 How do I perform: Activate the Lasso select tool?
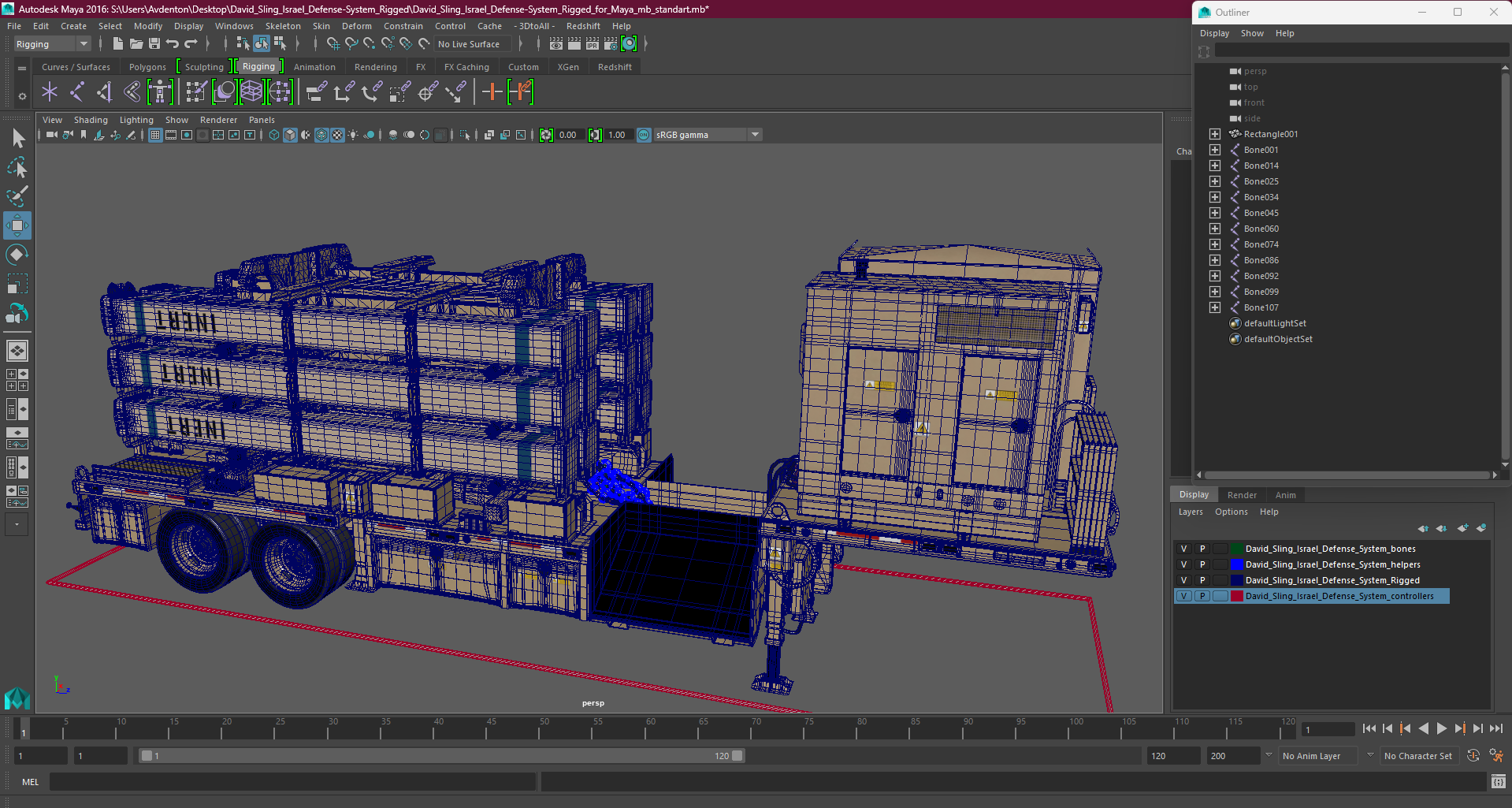(17, 167)
